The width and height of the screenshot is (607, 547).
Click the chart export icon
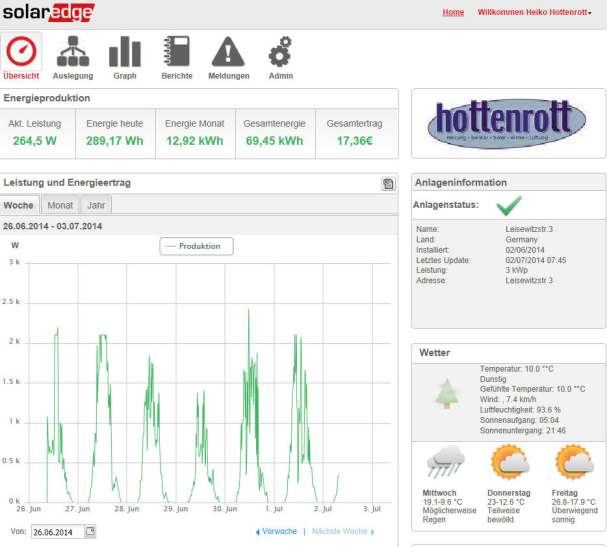(x=388, y=184)
